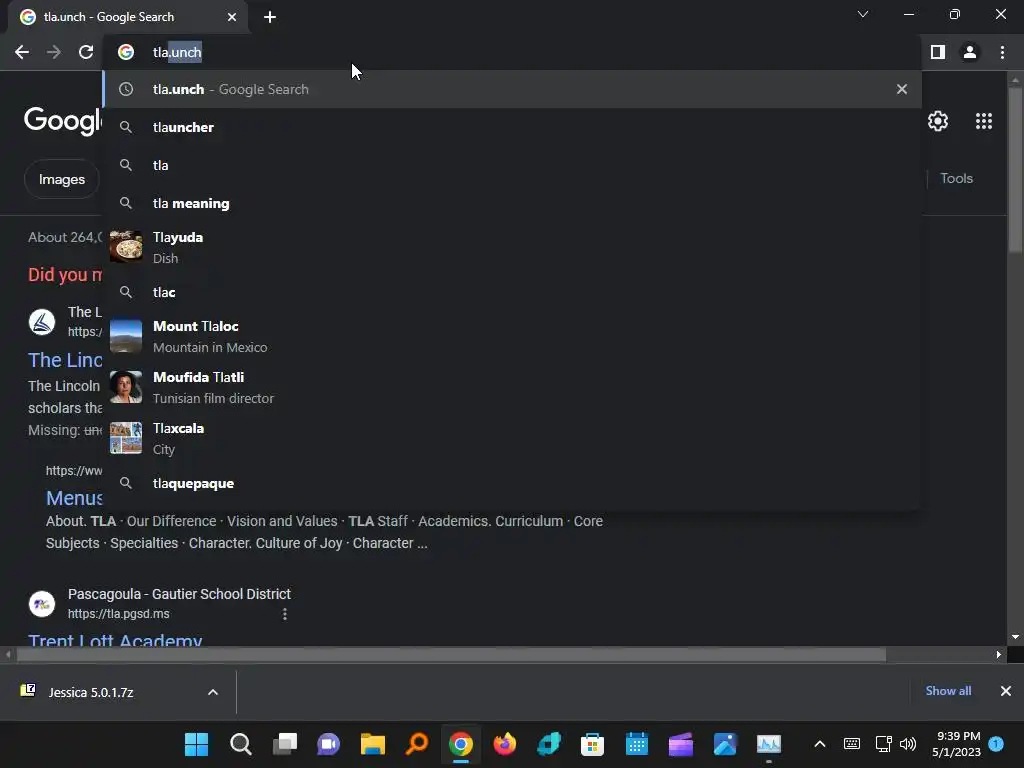Screen dimensions: 1024x768
Task: Select Moufida Tlatli suggestion
Action: pos(513,387)
